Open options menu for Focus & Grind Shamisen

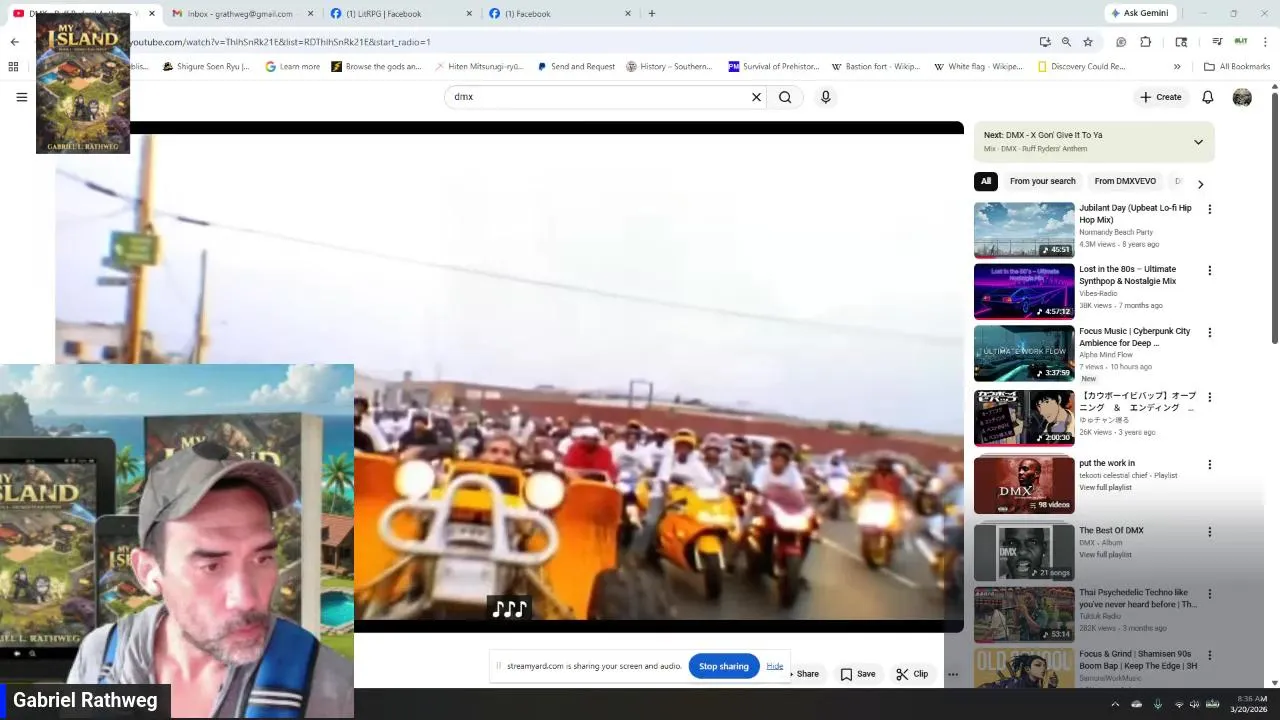tap(1209, 655)
